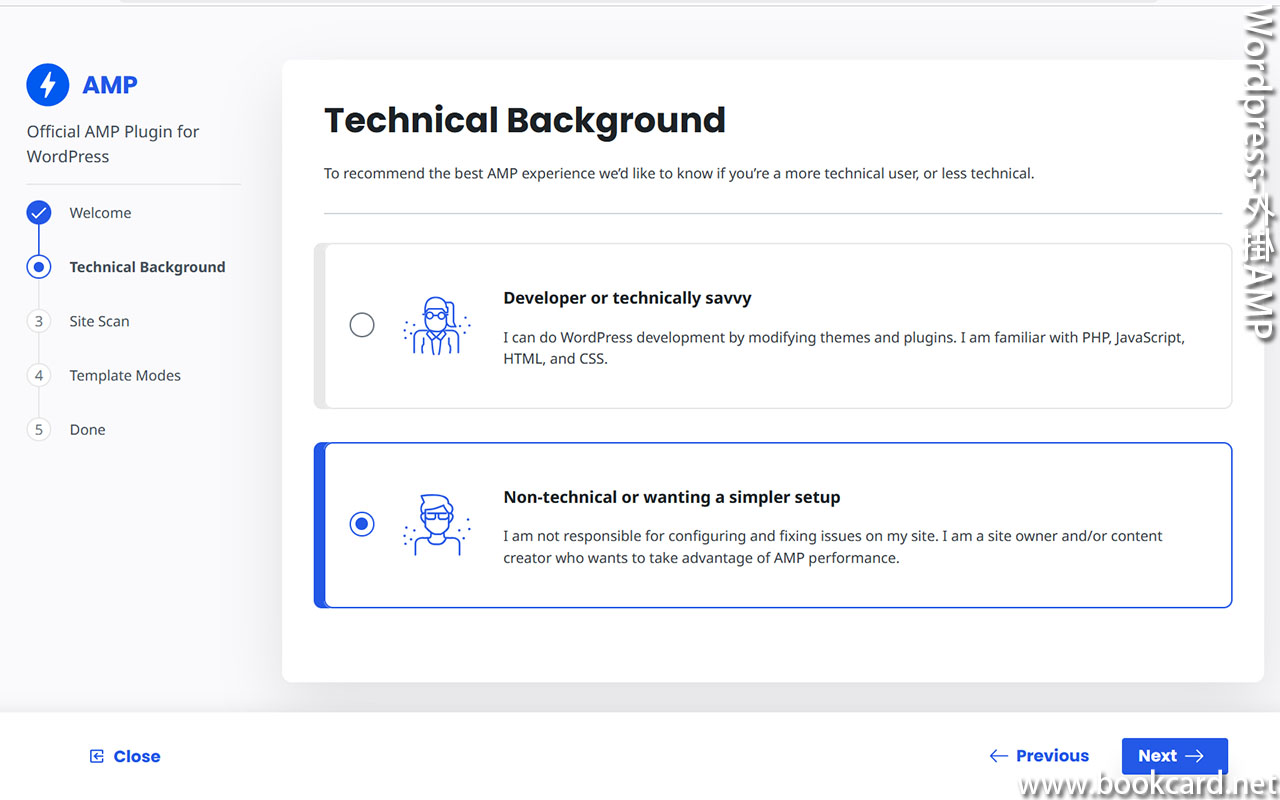Image resolution: width=1280 pixels, height=800 pixels.
Task: Click the step 5 number circle
Action: [x=39, y=430]
